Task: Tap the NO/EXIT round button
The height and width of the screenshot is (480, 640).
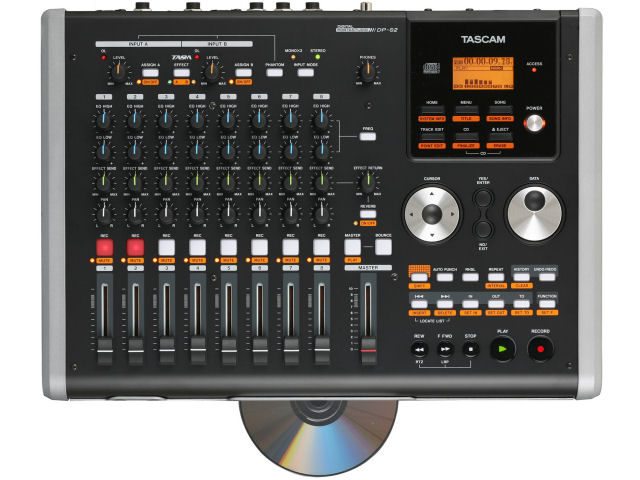Action: tap(483, 229)
